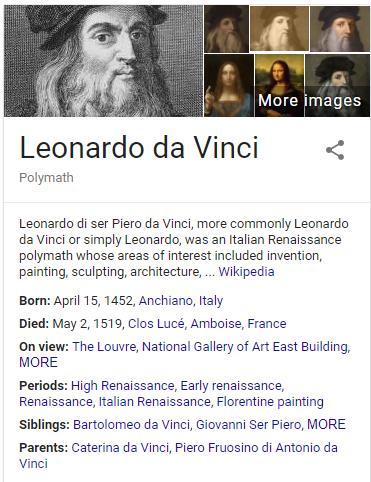Open the Wikipedia link in description
This screenshot has width=371, height=482.
click(246, 272)
